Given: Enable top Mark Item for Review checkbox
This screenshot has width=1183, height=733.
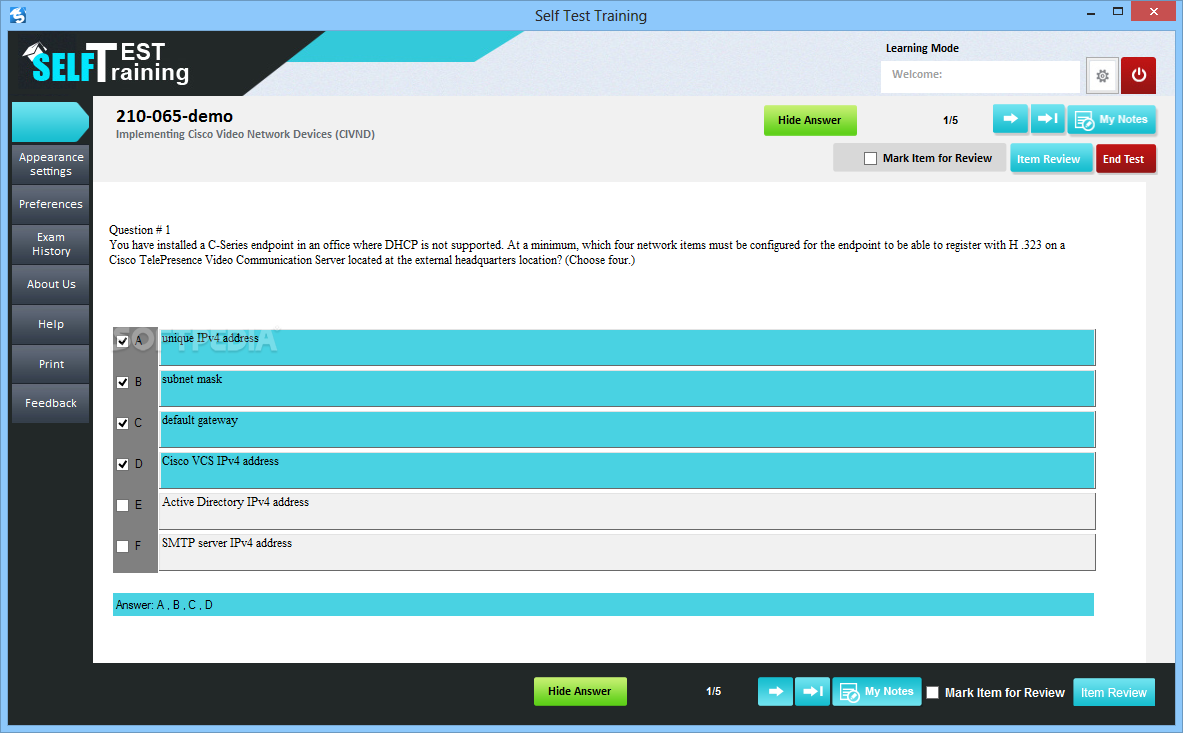Looking at the screenshot, I should [x=871, y=158].
